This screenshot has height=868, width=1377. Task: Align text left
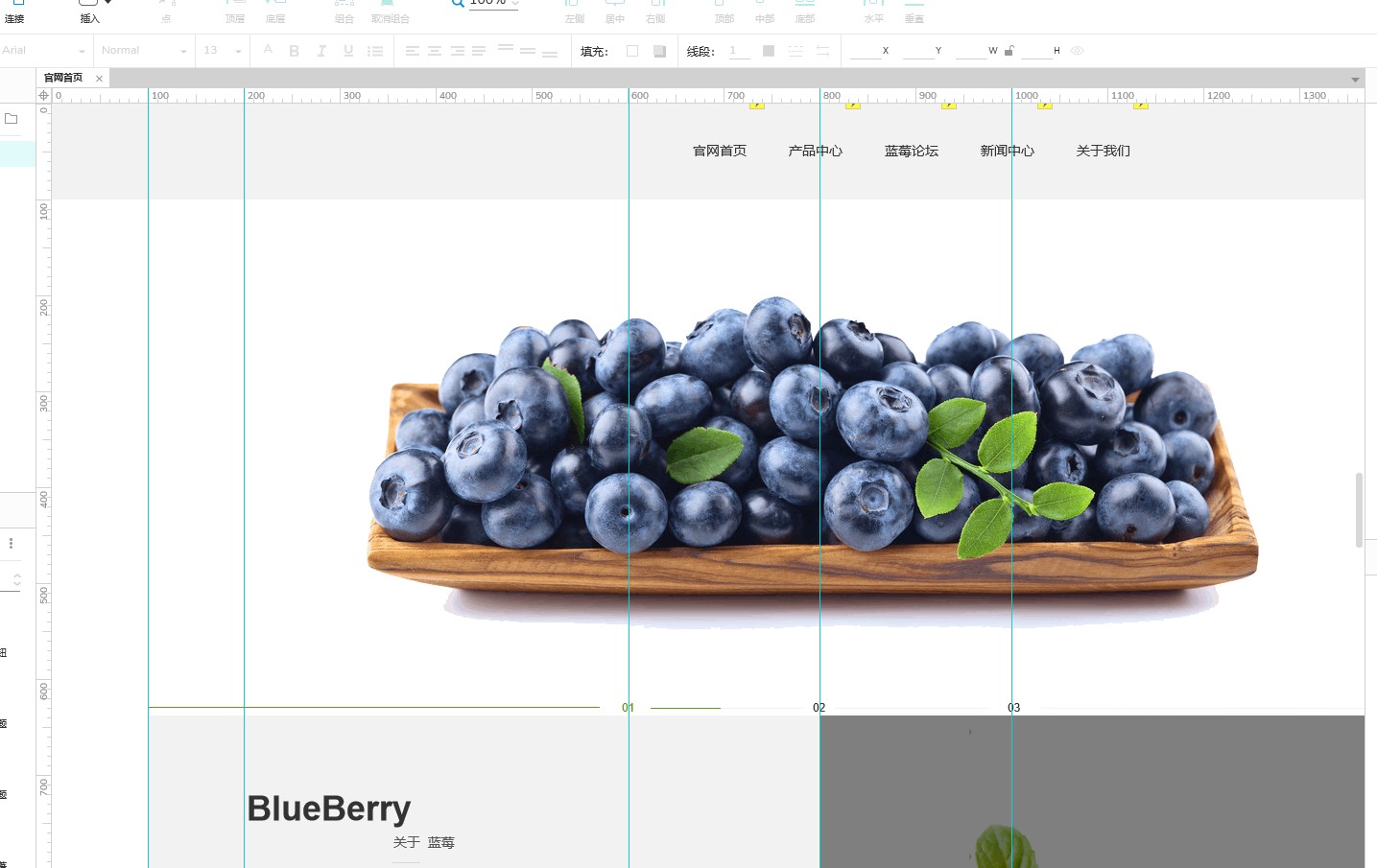pyautogui.click(x=413, y=51)
